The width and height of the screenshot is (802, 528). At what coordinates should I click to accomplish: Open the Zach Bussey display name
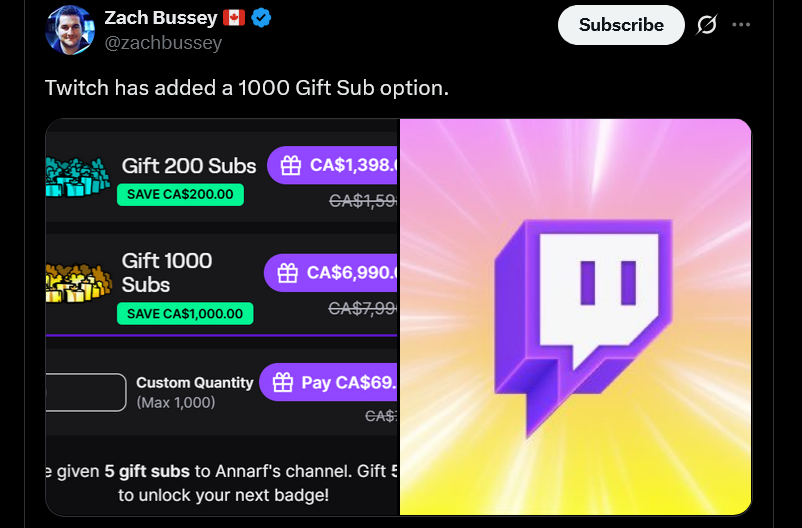click(x=161, y=18)
